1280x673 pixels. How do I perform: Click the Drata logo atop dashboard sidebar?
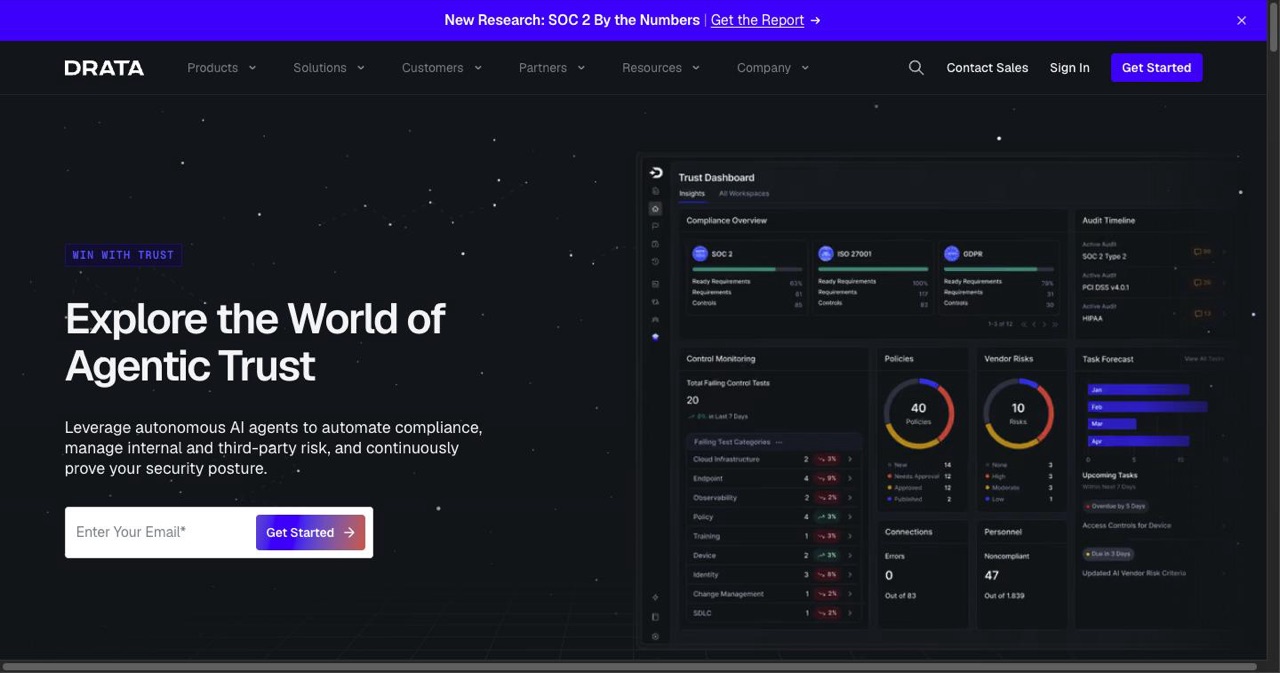pos(656,173)
